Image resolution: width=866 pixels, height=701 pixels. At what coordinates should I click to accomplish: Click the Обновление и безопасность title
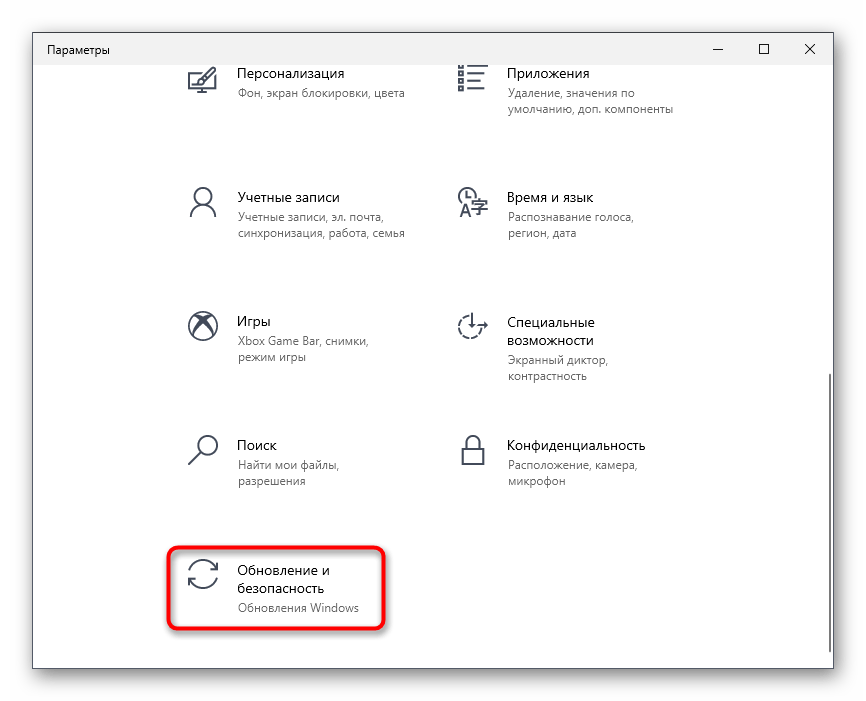(283, 579)
